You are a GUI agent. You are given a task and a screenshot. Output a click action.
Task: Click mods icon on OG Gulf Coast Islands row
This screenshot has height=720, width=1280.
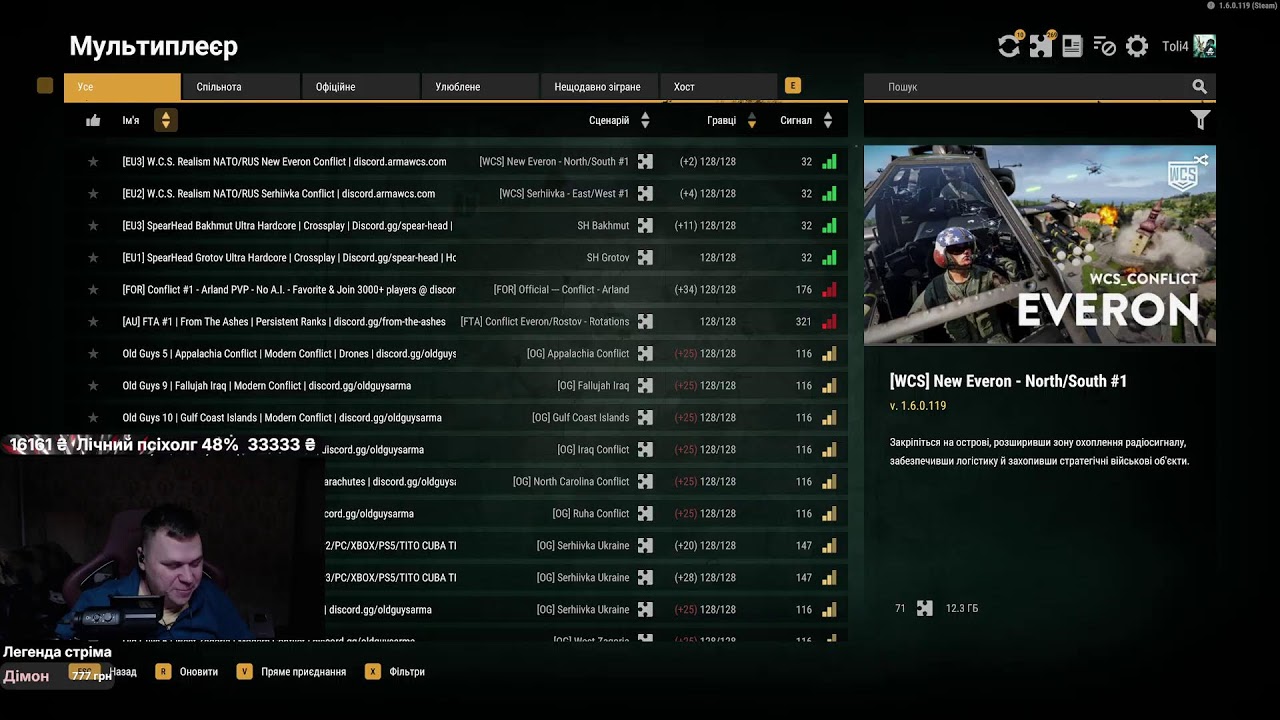tap(645, 418)
